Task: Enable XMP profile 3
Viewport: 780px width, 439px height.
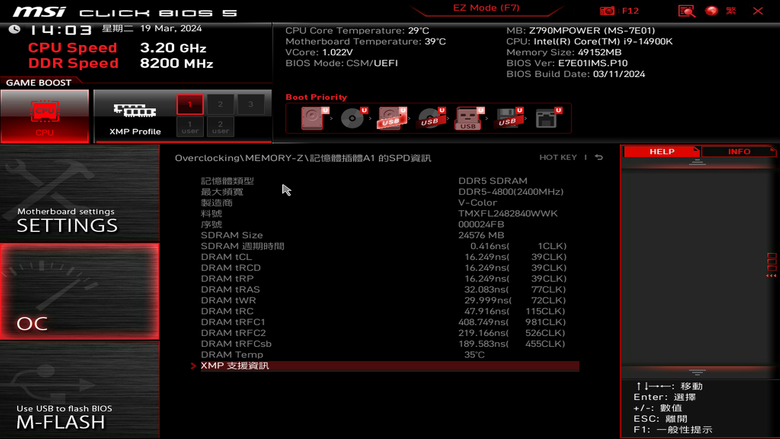Action: point(251,104)
